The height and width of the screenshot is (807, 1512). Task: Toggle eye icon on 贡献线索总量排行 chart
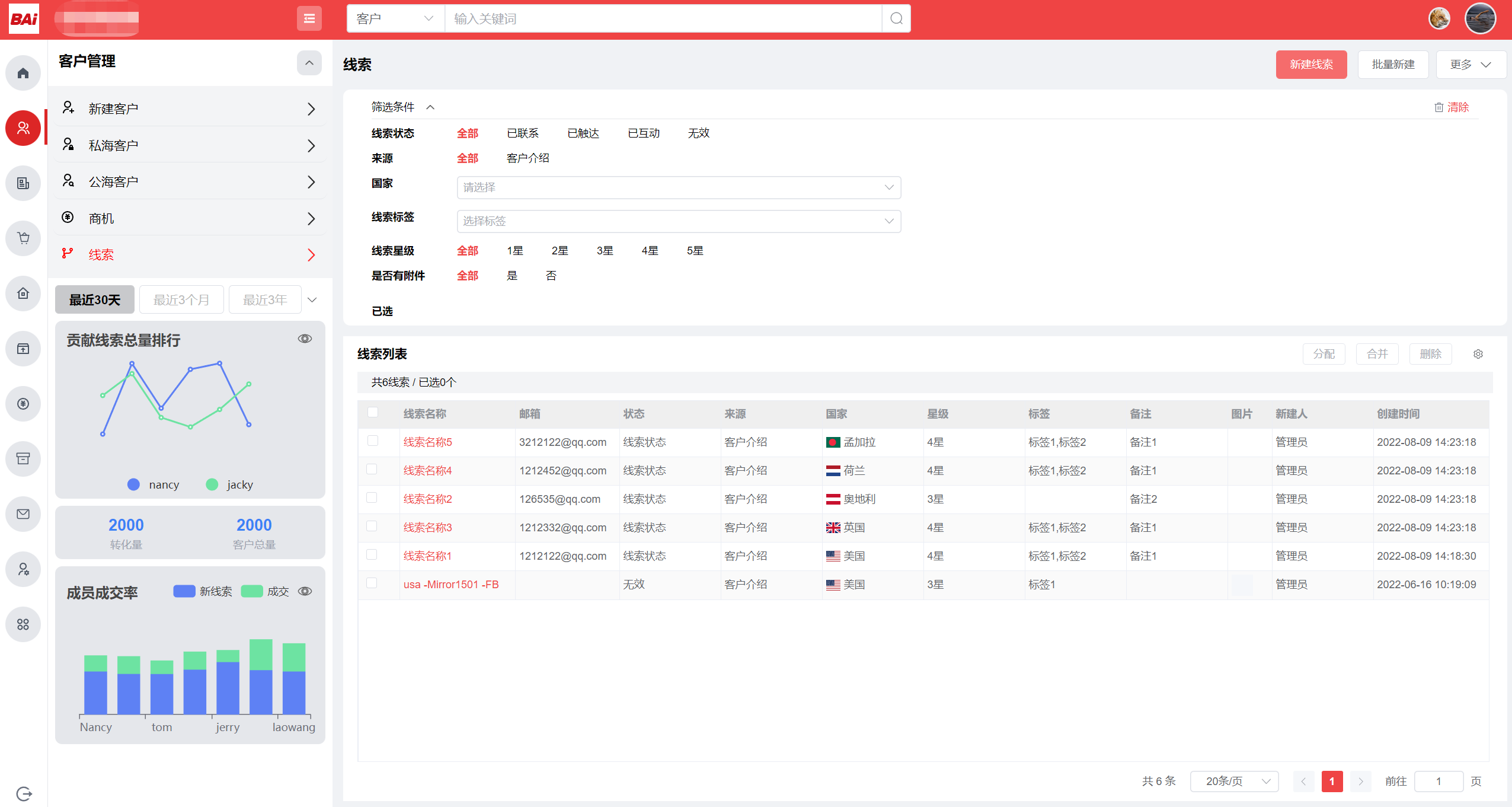(x=305, y=339)
